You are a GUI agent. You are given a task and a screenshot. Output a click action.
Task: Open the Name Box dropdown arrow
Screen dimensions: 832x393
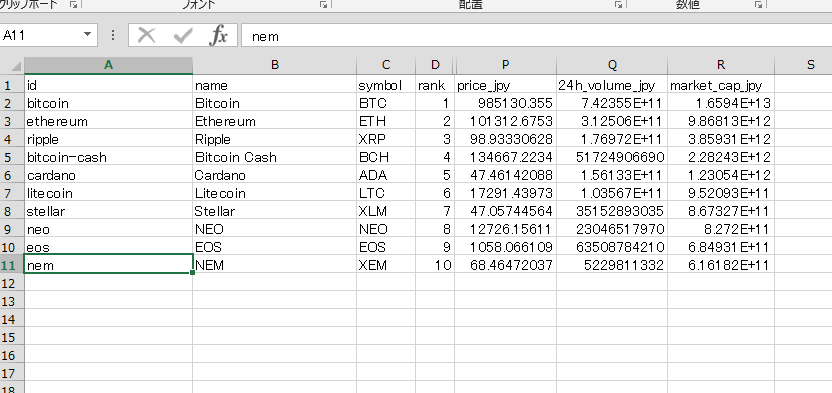click(x=87, y=35)
